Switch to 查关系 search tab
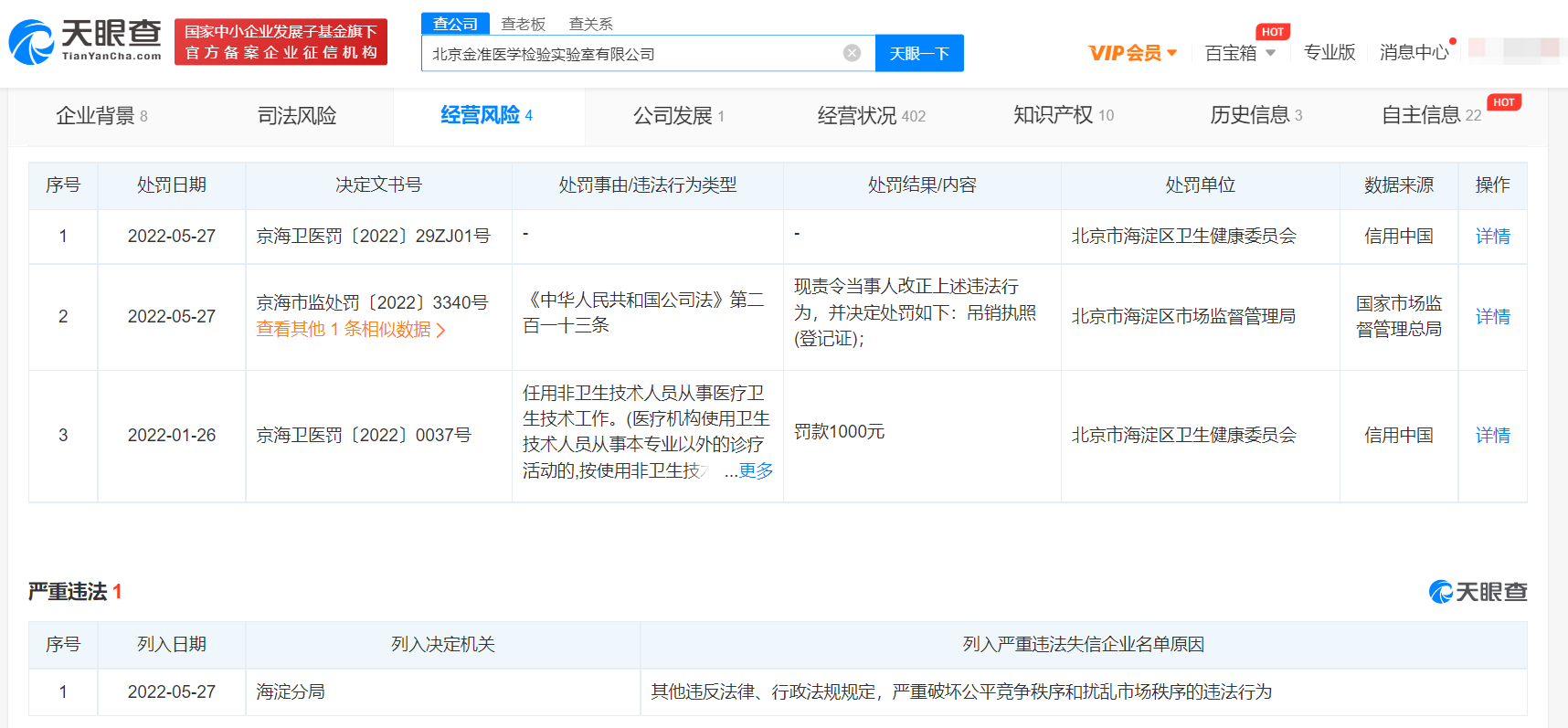 pyautogui.click(x=590, y=24)
